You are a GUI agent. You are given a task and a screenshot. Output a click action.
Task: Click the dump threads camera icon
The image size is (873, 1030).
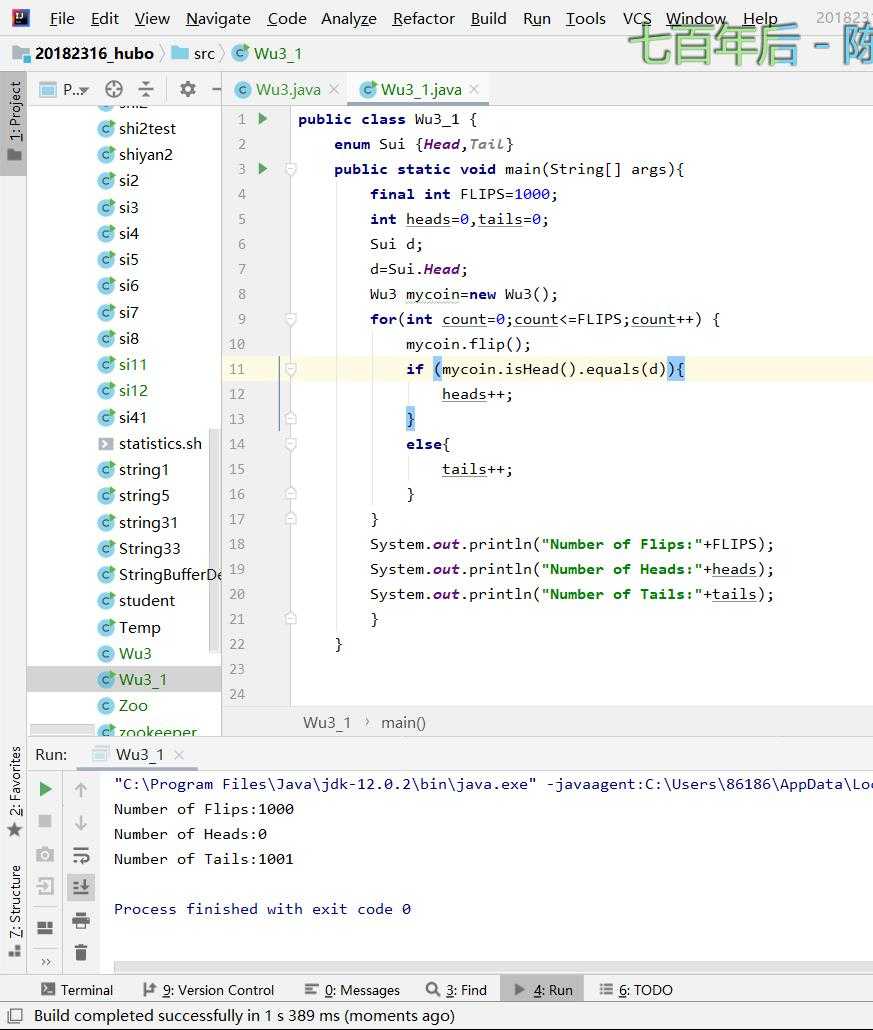pos(45,854)
